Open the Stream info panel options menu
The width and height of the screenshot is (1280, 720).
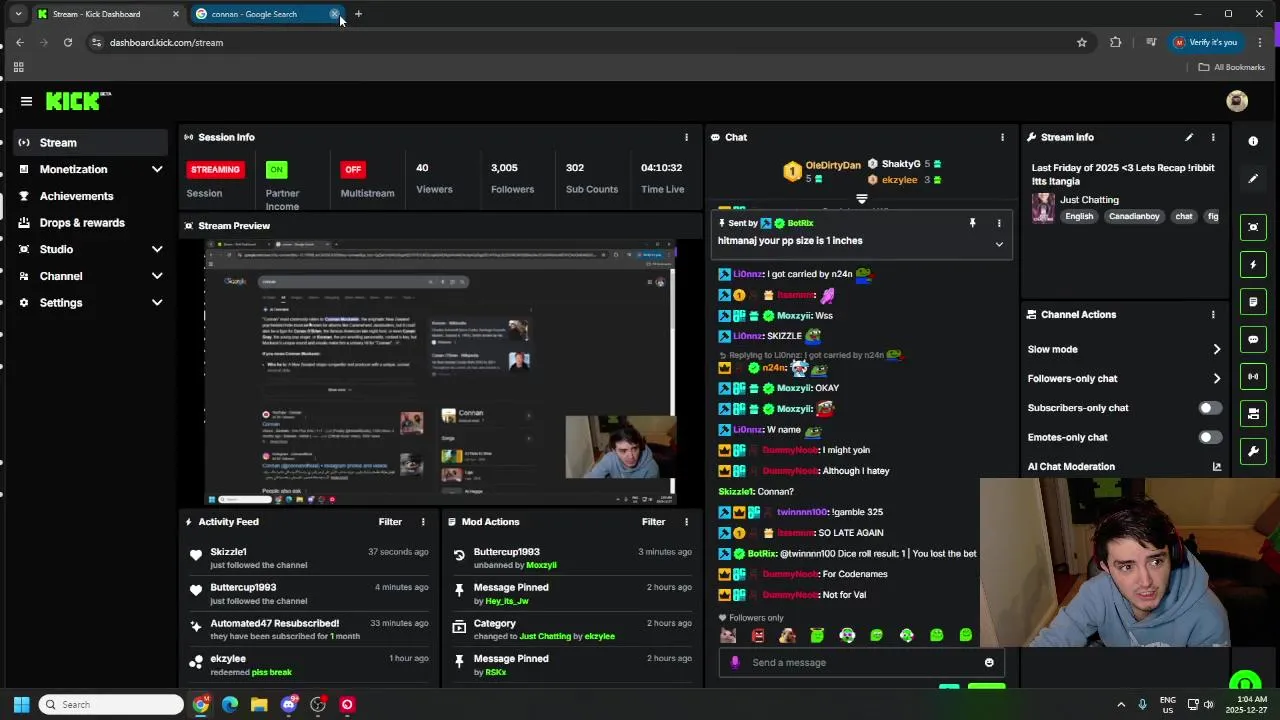pos(1213,137)
